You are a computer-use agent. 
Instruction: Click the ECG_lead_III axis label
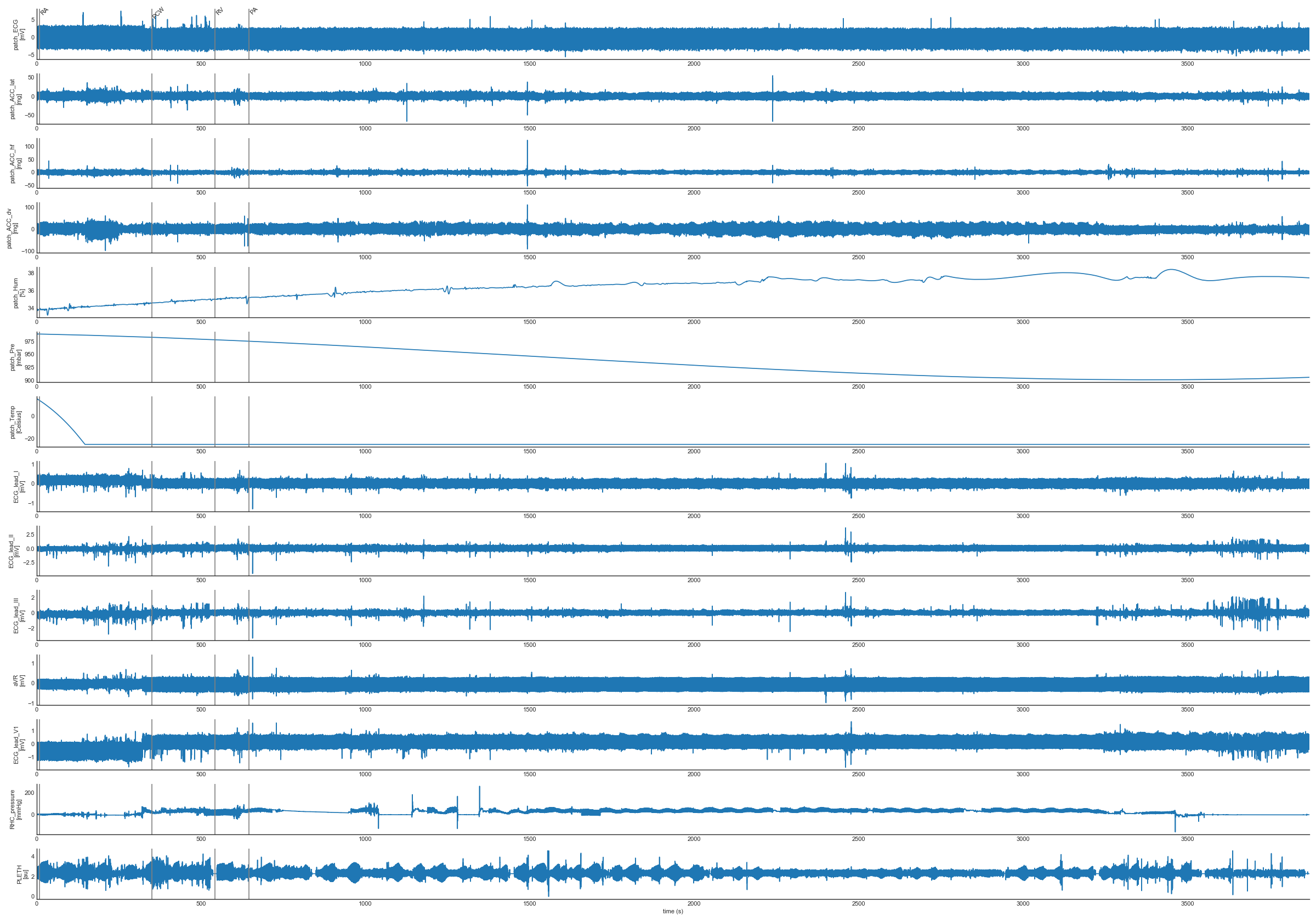click(18, 616)
